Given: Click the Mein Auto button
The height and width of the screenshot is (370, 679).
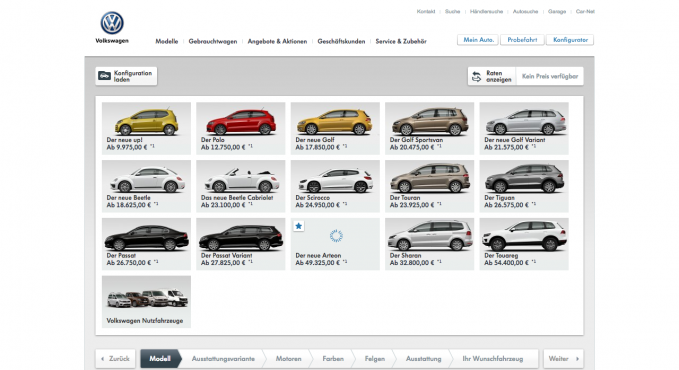Looking at the screenshot, I should click(x=478, y=40).
